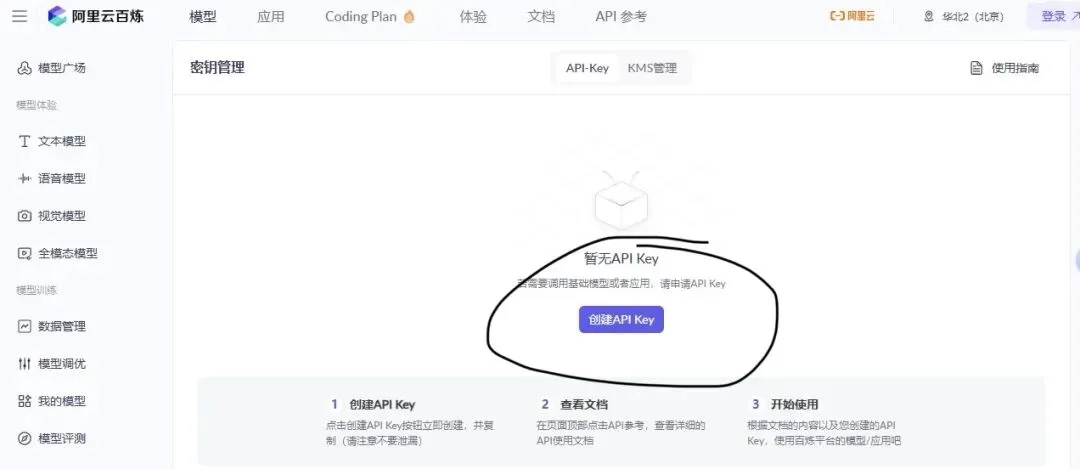Click the sliders icon beside 模型调优

[x=24, y=364]
